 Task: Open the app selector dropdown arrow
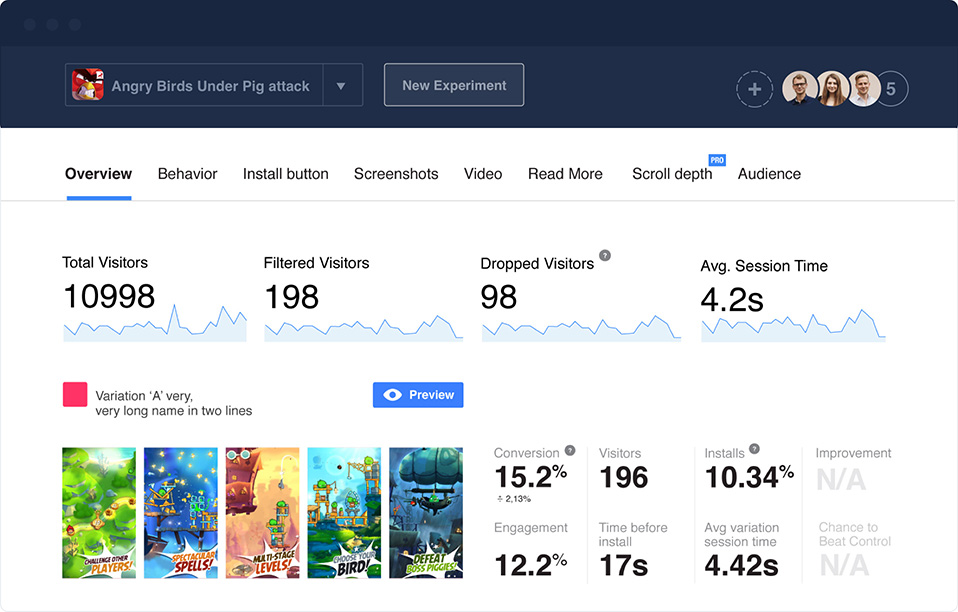coord(342,86)
